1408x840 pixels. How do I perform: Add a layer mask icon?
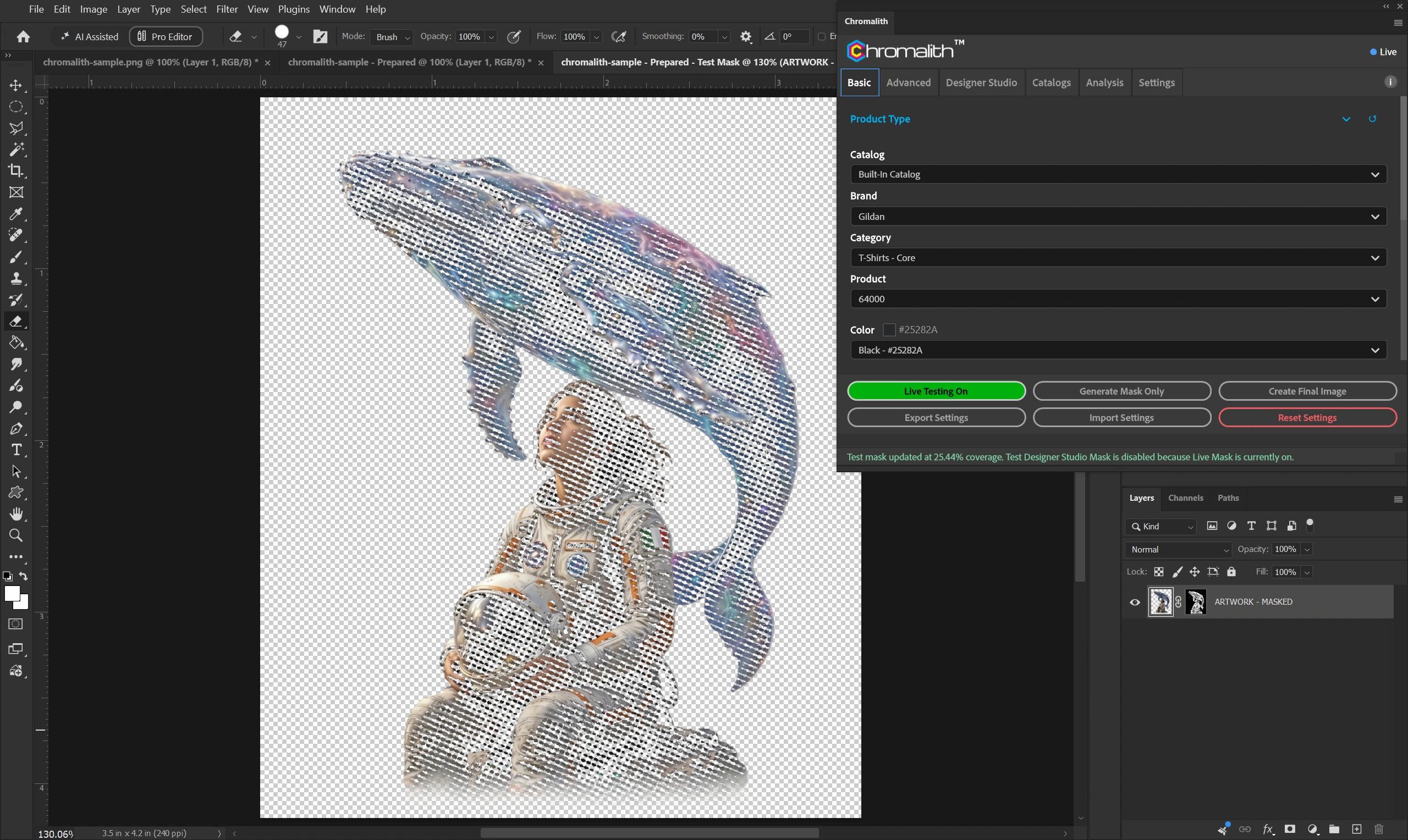[x=1290, y=829]
